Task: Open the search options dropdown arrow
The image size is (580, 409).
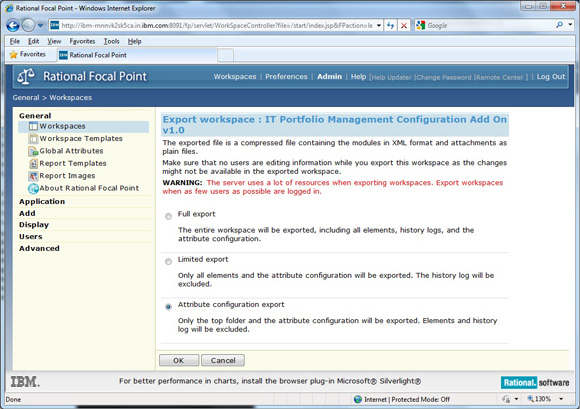Action: 570,25
